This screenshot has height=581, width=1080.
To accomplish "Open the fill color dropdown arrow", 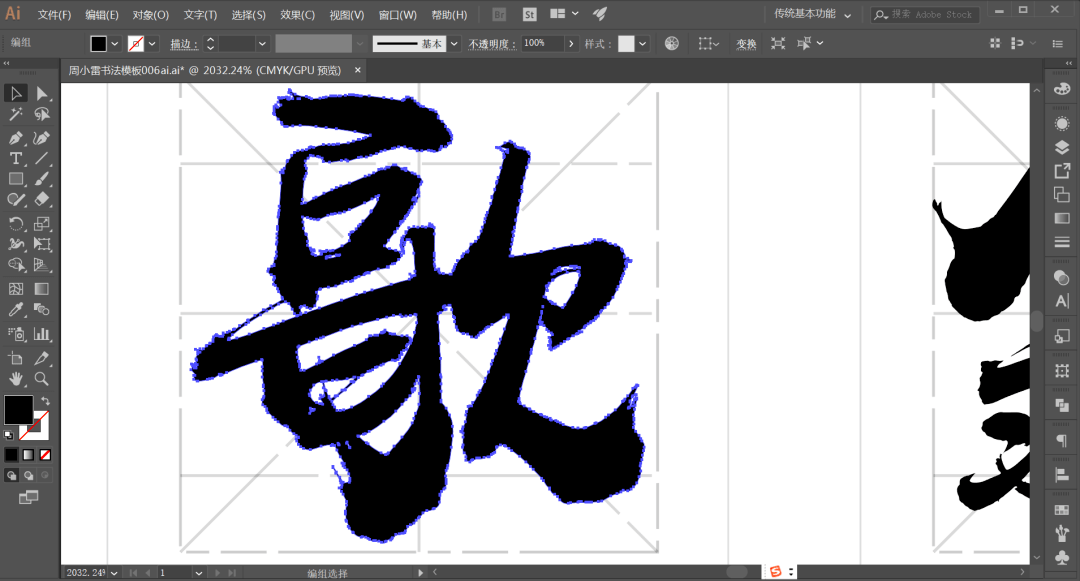I will 115,44.
